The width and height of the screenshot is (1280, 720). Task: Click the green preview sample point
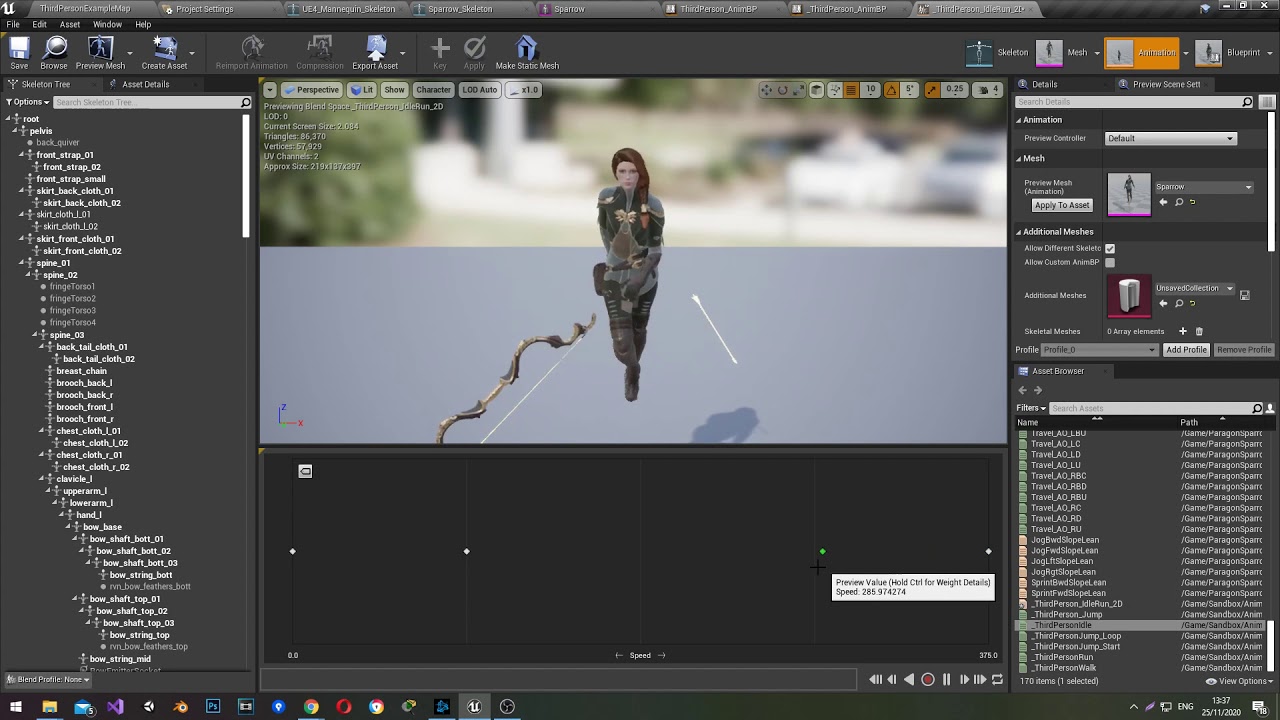(822, 551)
